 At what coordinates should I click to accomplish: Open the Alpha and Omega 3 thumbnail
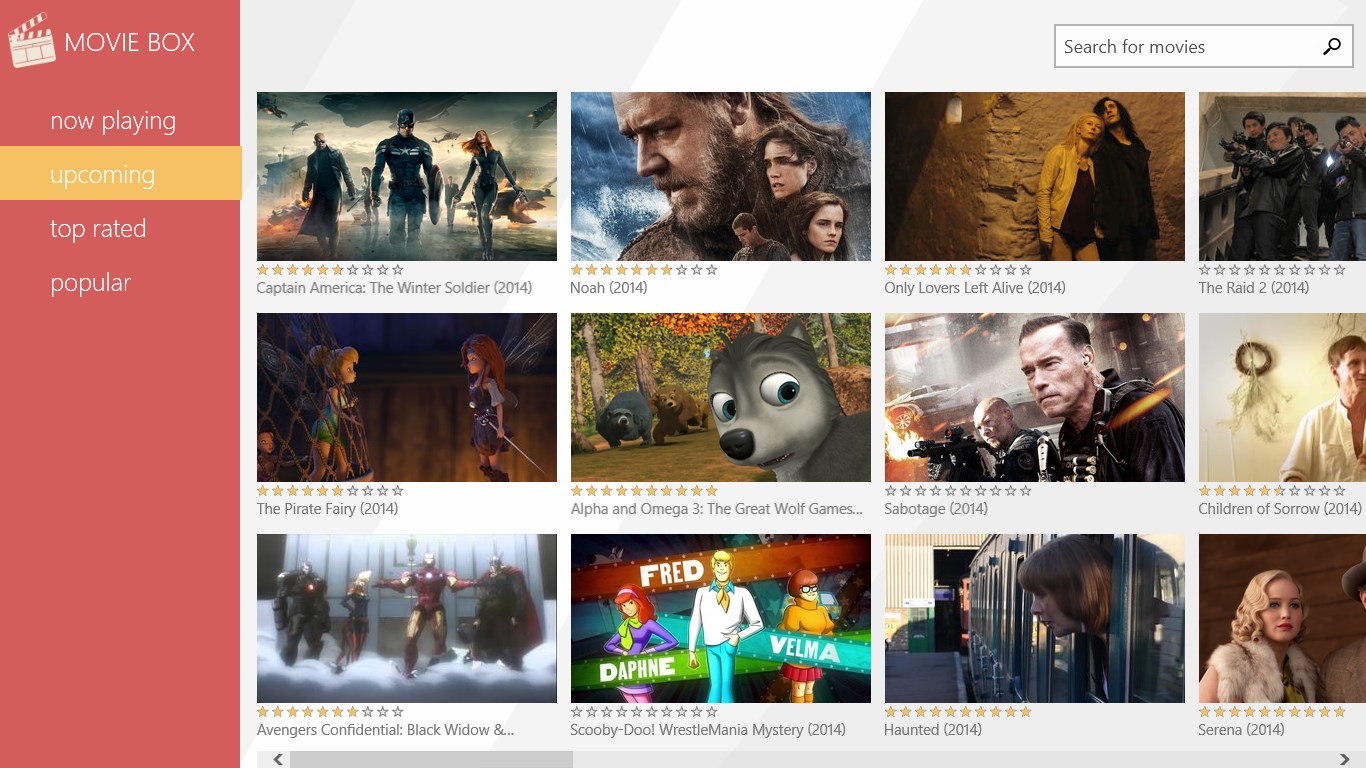click(x=721, y=397)
